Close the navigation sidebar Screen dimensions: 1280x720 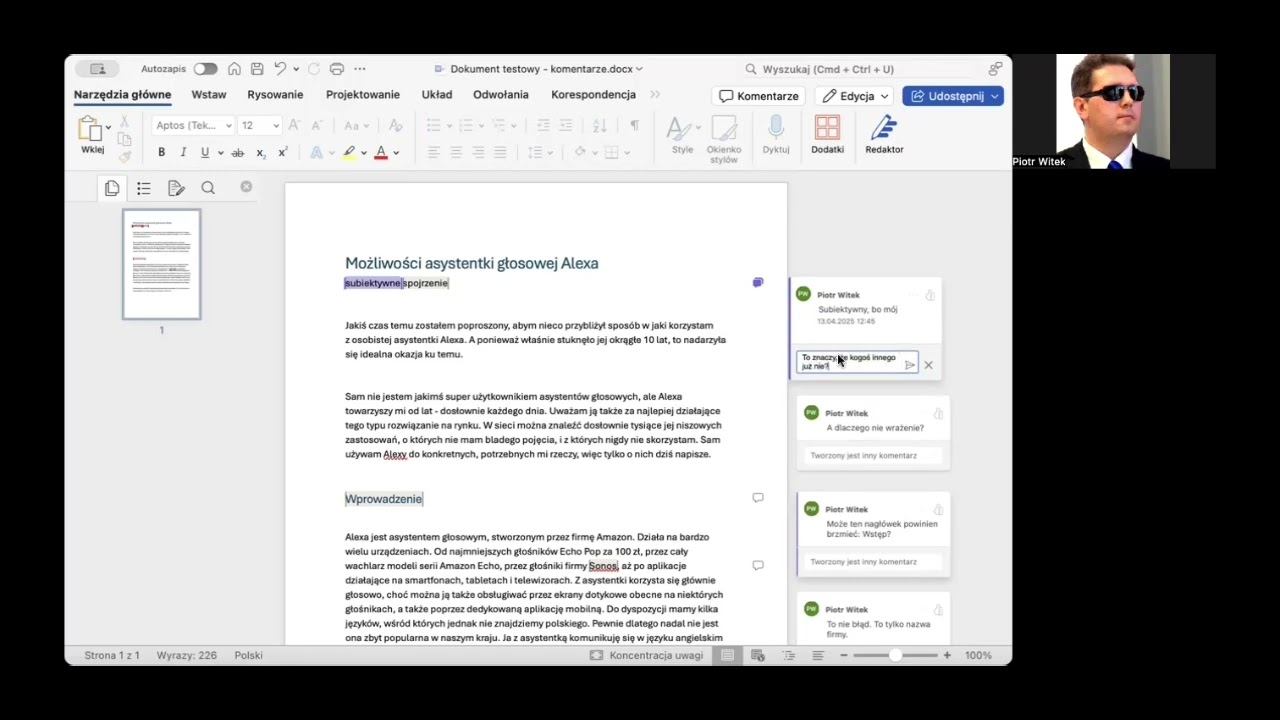coord(246,187)
